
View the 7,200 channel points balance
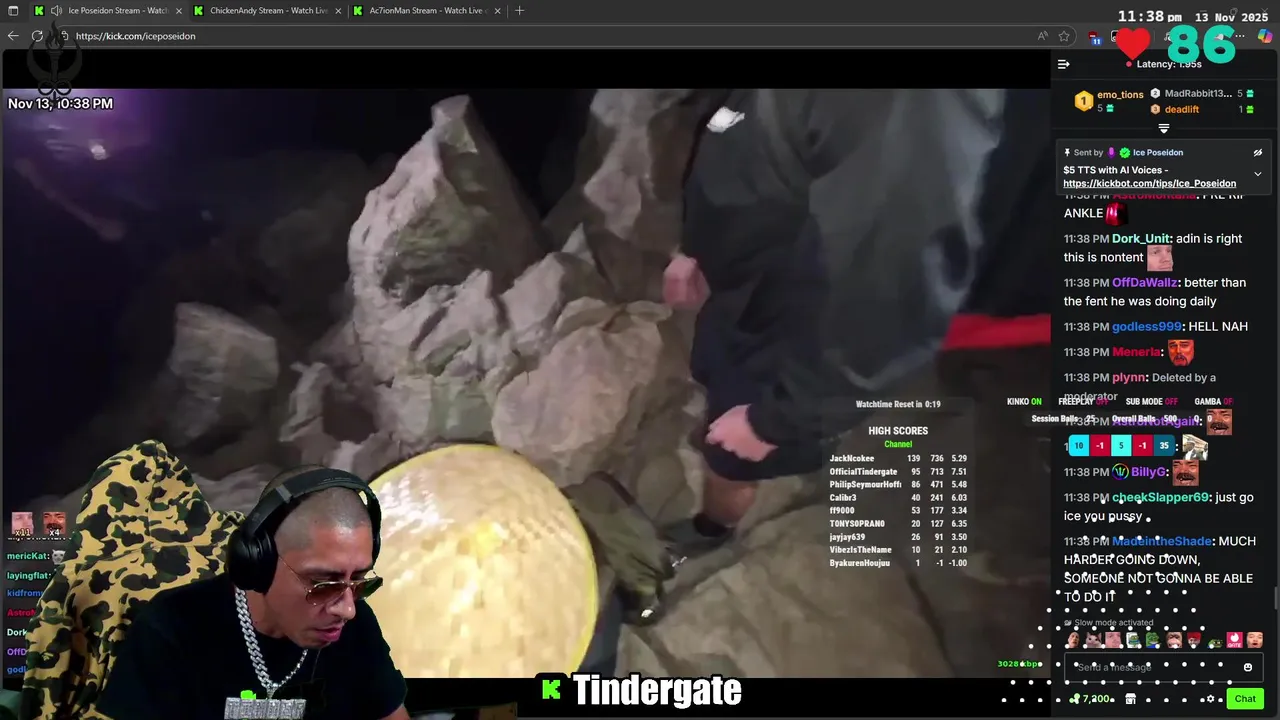point(1090,699)
